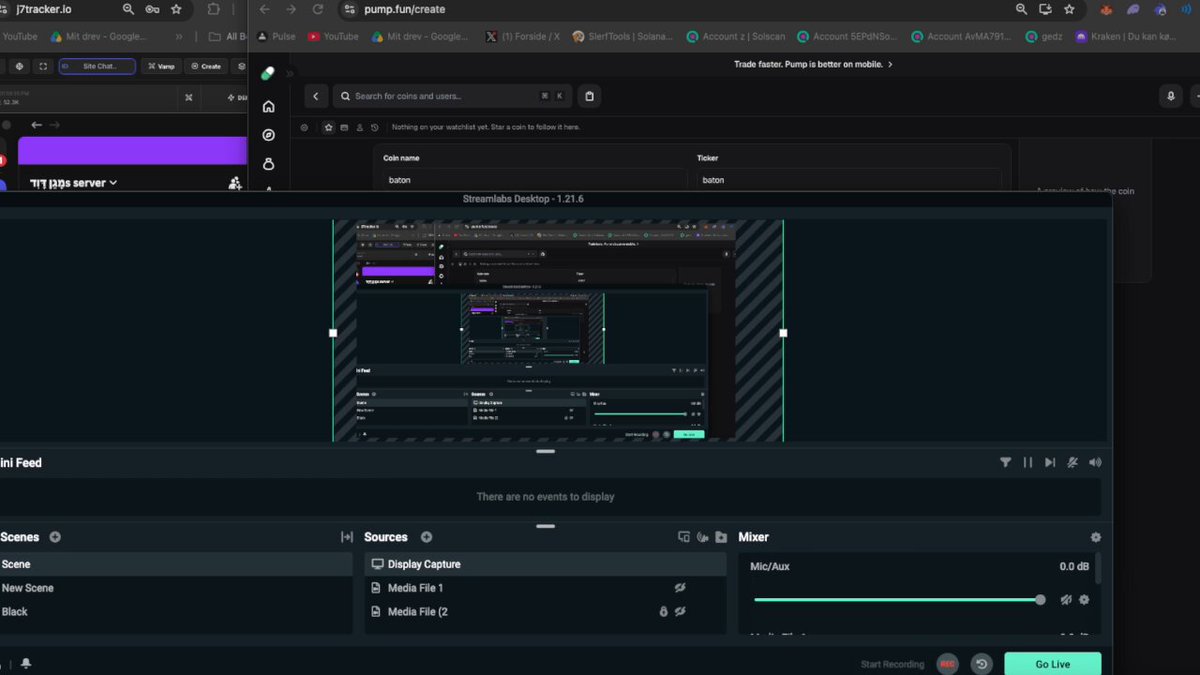Invite people to the Discord server
Screen dimensions: 1200x675
(x=235, y=183)
